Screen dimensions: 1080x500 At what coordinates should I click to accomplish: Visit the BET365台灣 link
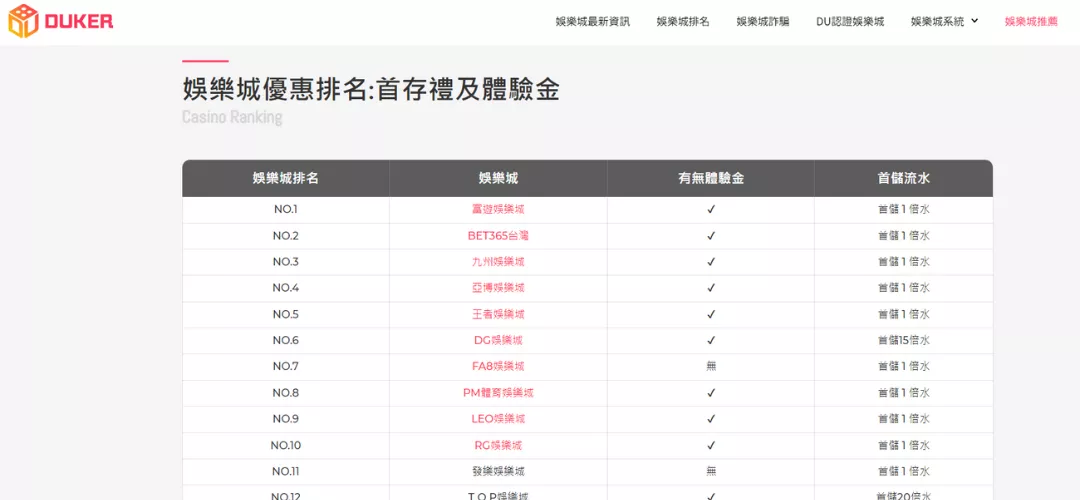[498, 236]
